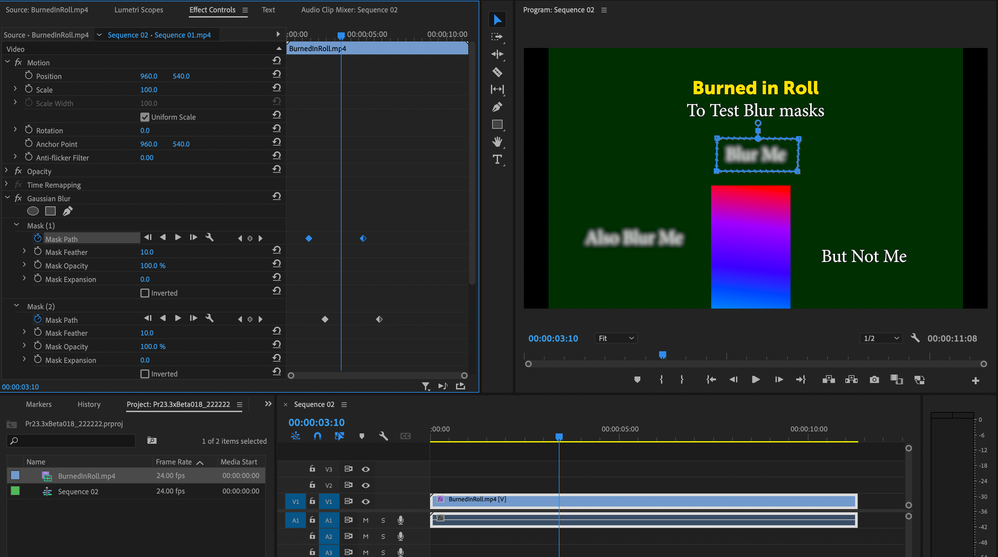Open source clip dropdown next to BurnedInRoll.mp4
998x557 pixels.
click(x=99, y=35)
